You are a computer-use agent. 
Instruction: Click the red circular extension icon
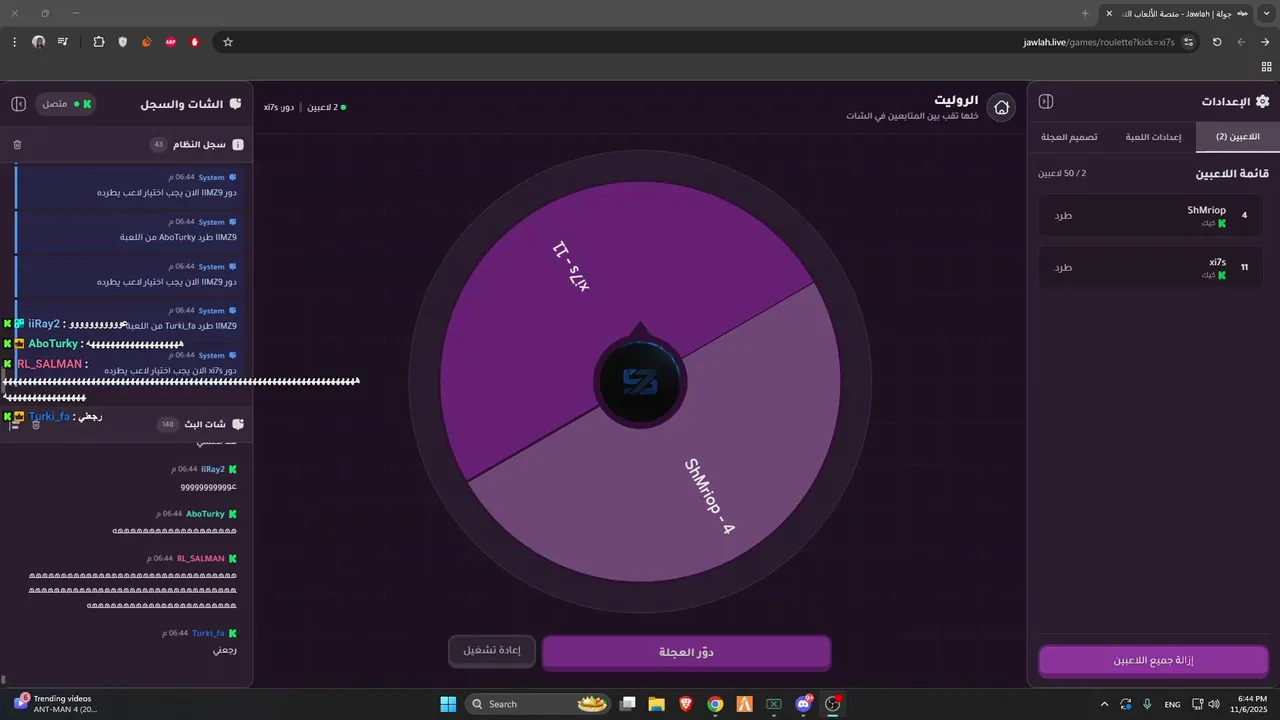point(194,42)
